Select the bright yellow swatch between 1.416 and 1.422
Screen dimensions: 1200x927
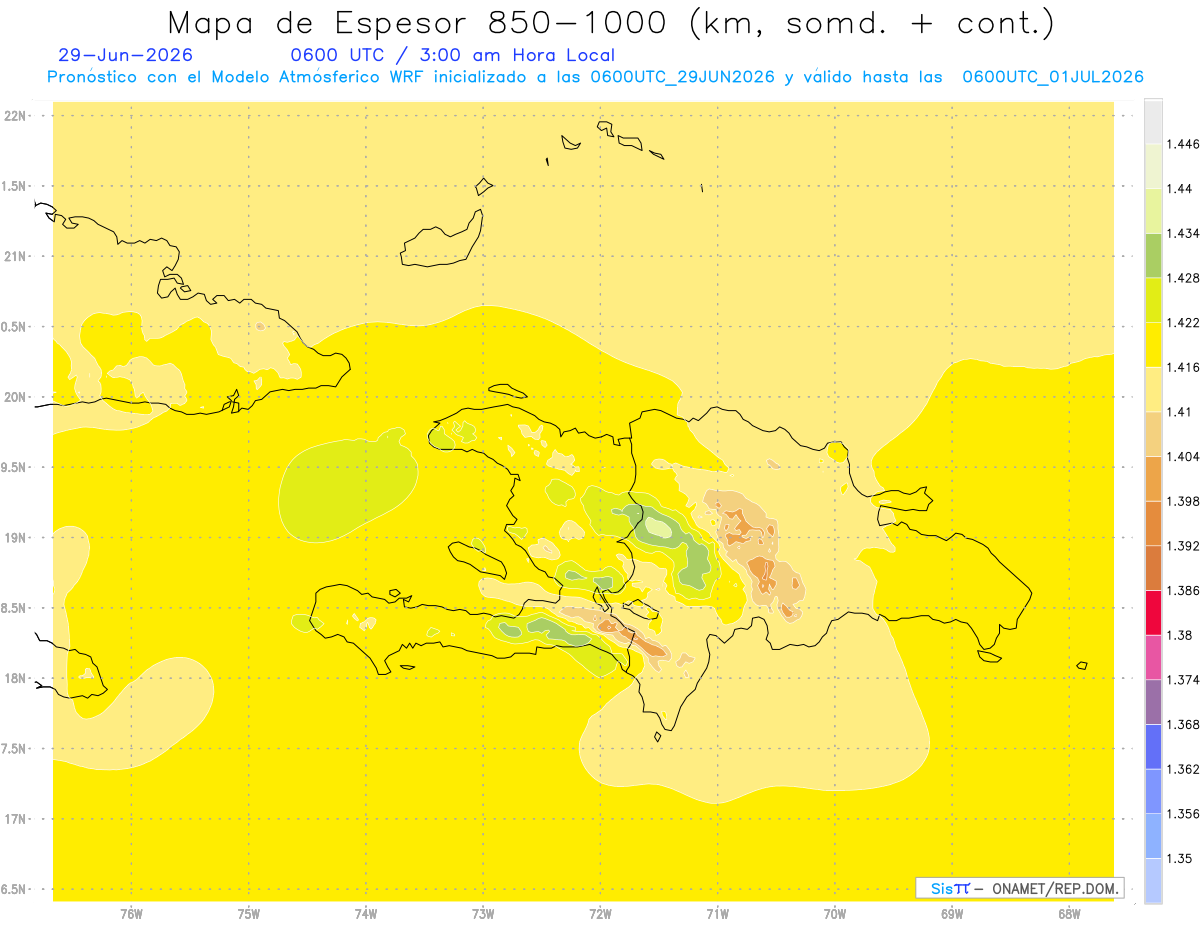click(1153, 345)
